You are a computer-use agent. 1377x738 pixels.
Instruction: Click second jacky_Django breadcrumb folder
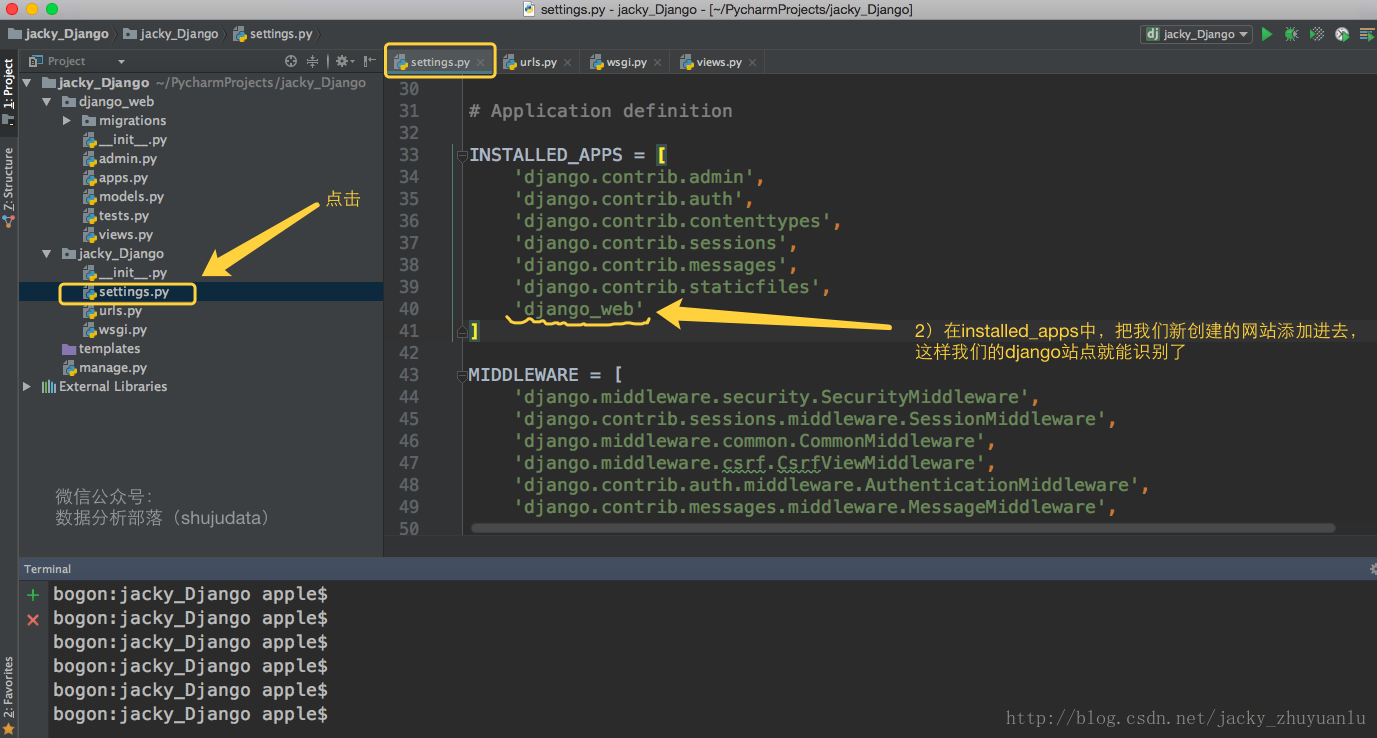(171, 34)
